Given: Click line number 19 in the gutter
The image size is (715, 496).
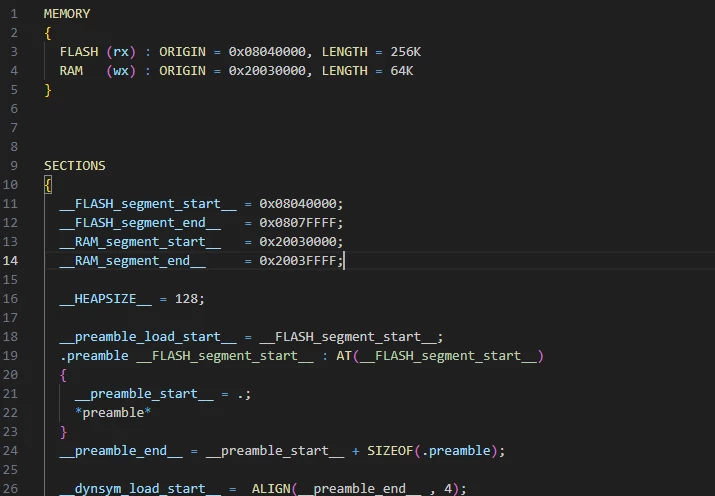Looking at the screenshot, I should pyautogui.click(x=10, y=356).
